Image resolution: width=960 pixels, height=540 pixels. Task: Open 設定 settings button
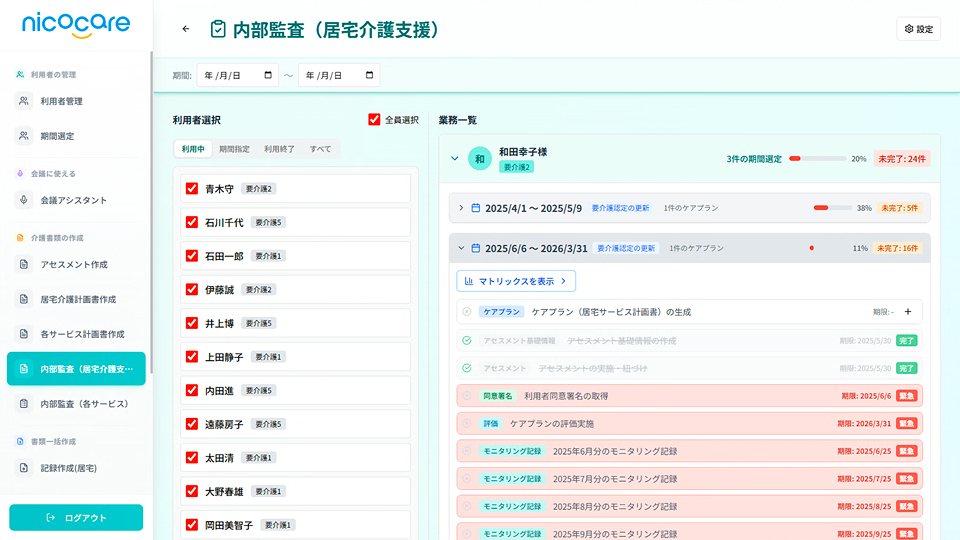[x=918, y=29]
